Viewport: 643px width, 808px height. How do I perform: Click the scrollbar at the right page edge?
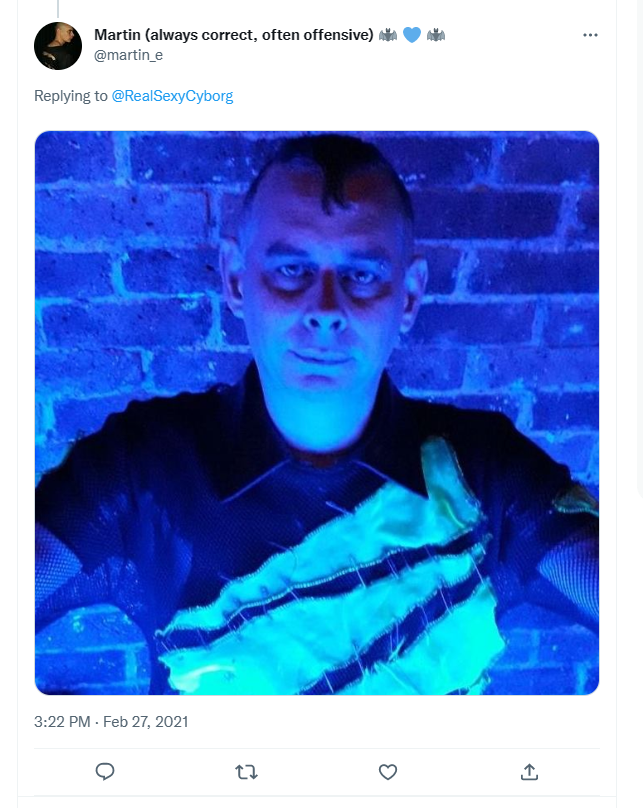pyautogui.click(x=640, y=247)
